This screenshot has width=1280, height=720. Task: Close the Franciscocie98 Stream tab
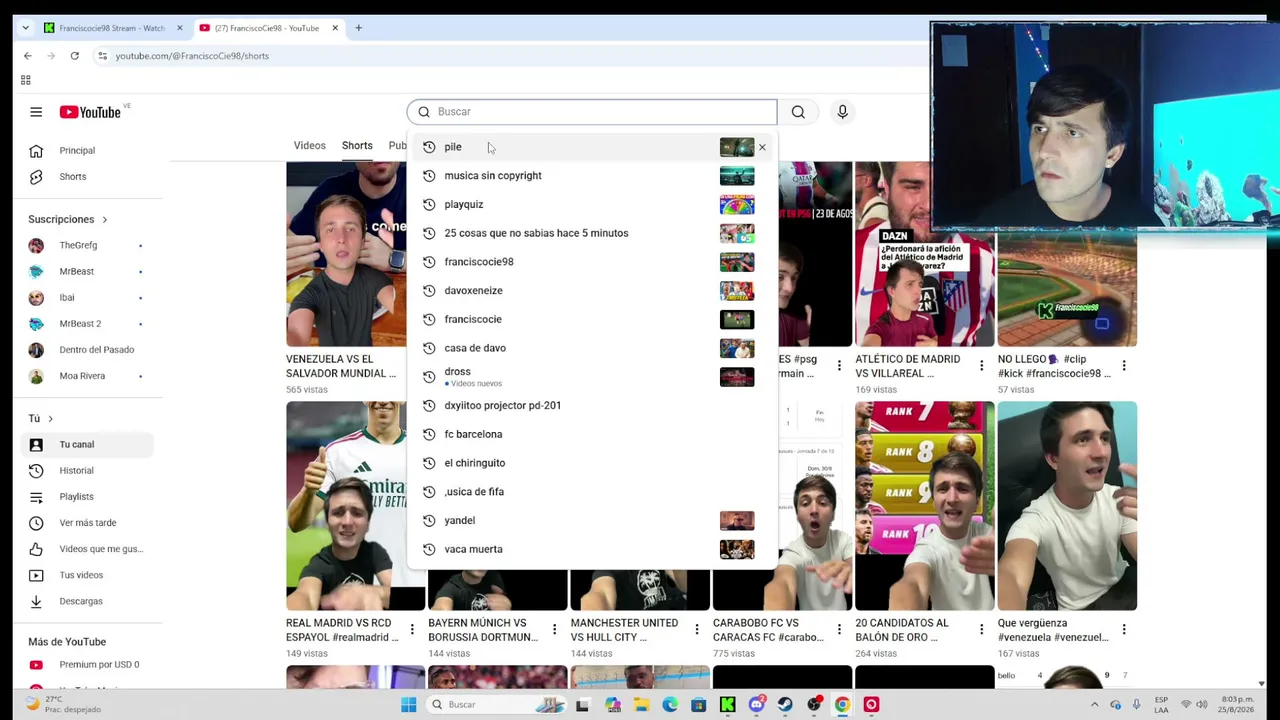click(180, 28)
